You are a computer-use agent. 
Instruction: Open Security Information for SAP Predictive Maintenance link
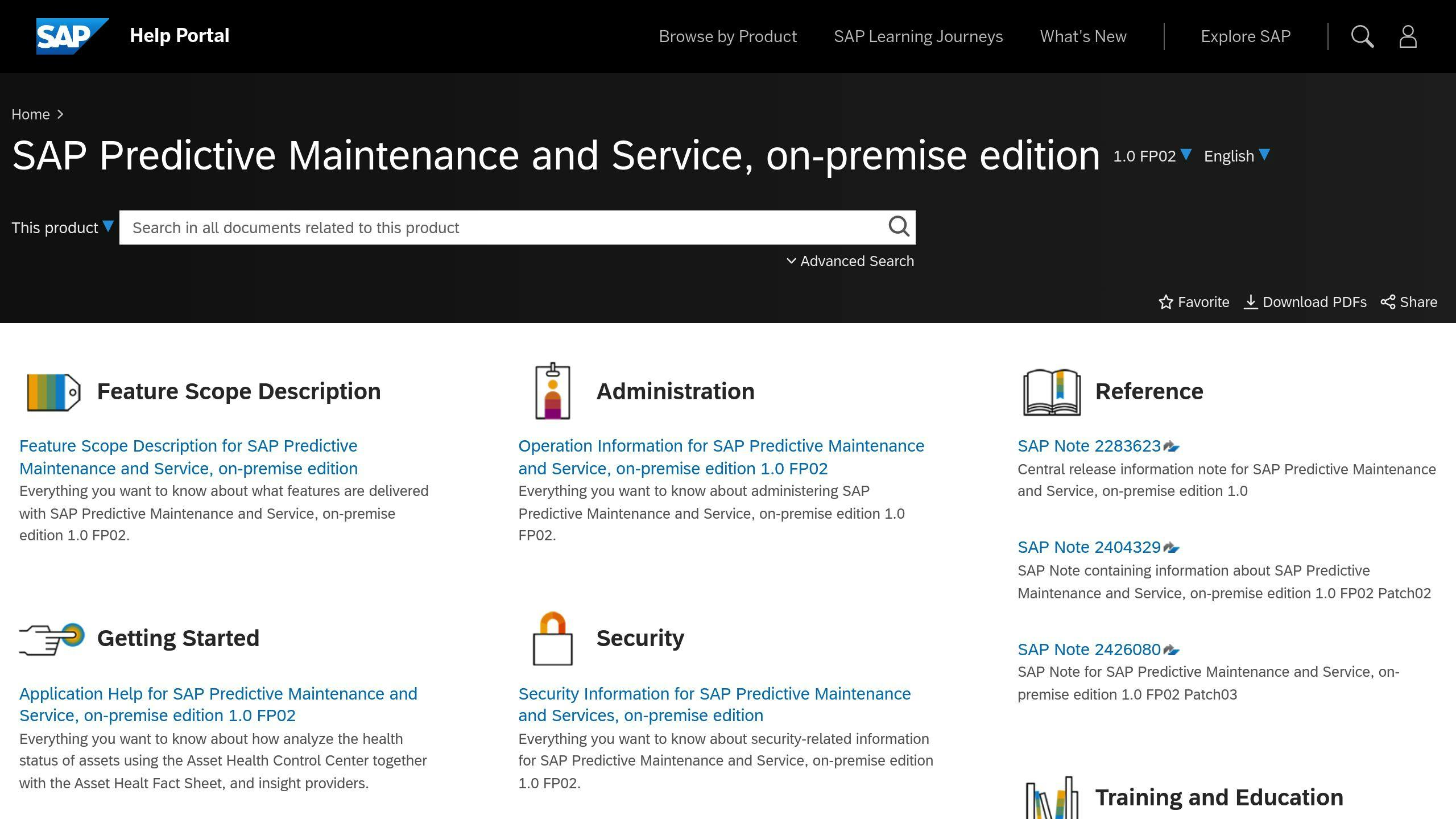click(714, 705)
